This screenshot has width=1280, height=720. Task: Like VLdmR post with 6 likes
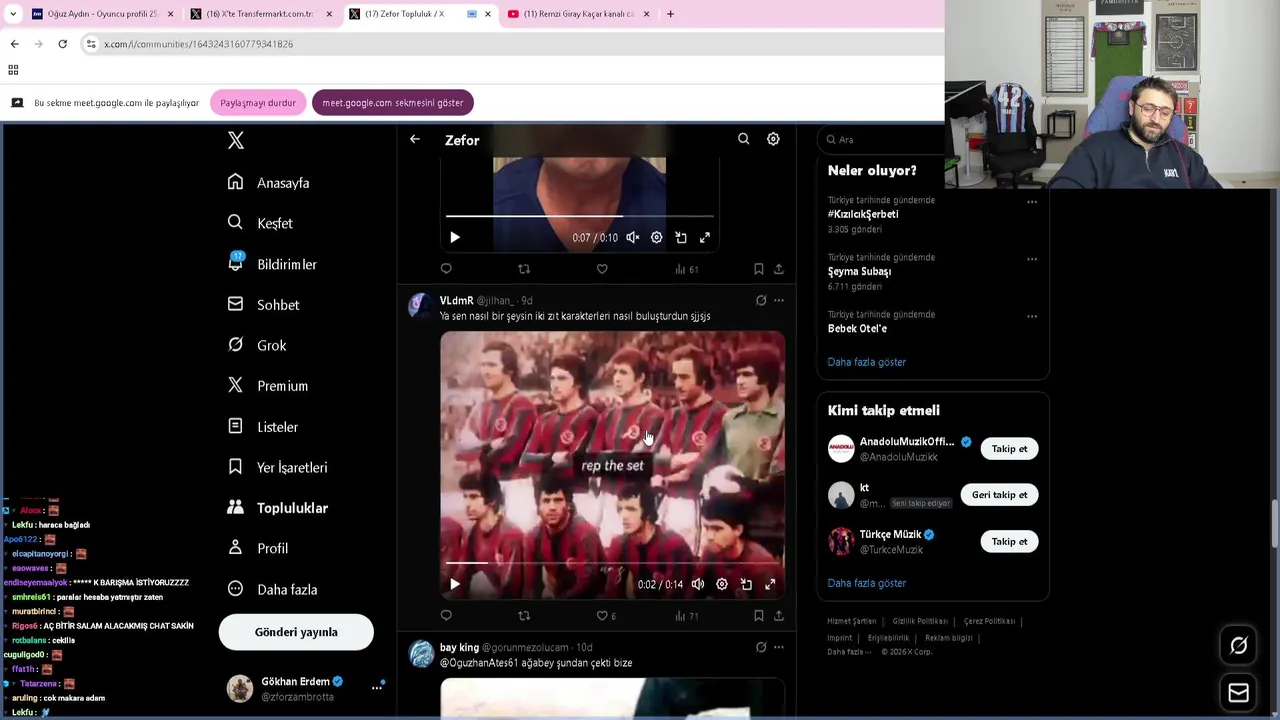pyautogui.click(x=606, y=616)
